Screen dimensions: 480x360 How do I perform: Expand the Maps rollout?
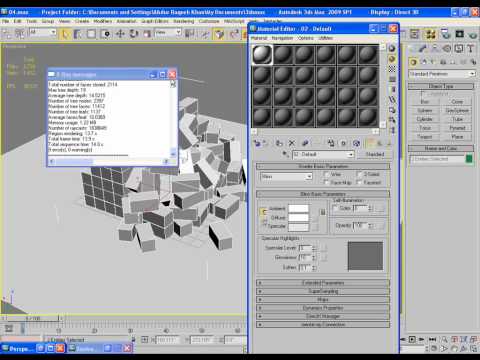click(x=323, y=300)
